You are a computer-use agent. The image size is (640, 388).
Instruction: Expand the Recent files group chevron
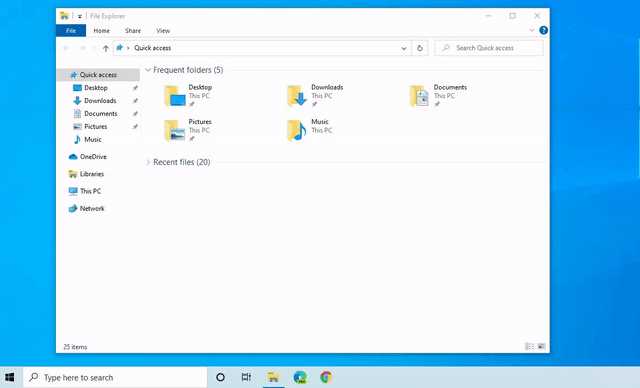[x=148, y=162]
